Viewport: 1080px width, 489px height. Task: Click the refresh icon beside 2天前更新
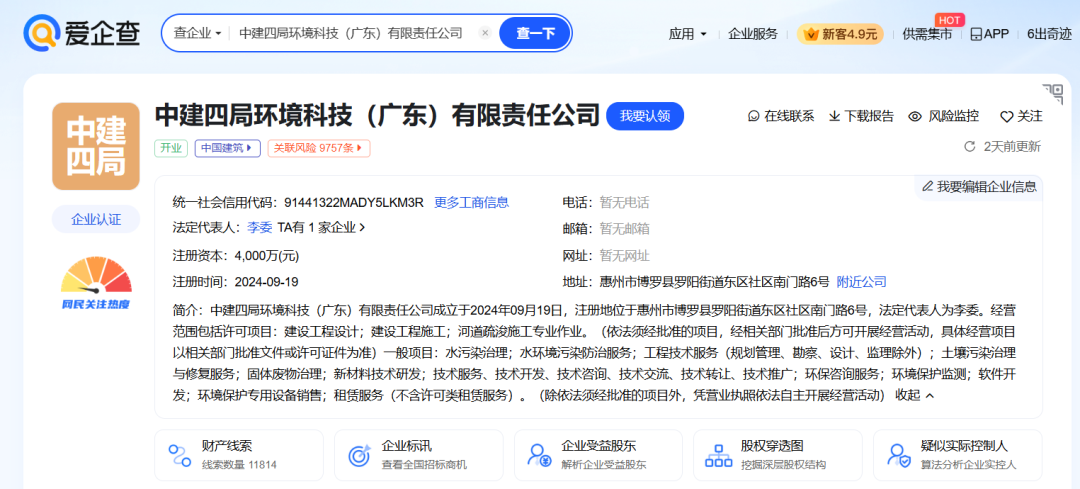click(x=970, y=146)
